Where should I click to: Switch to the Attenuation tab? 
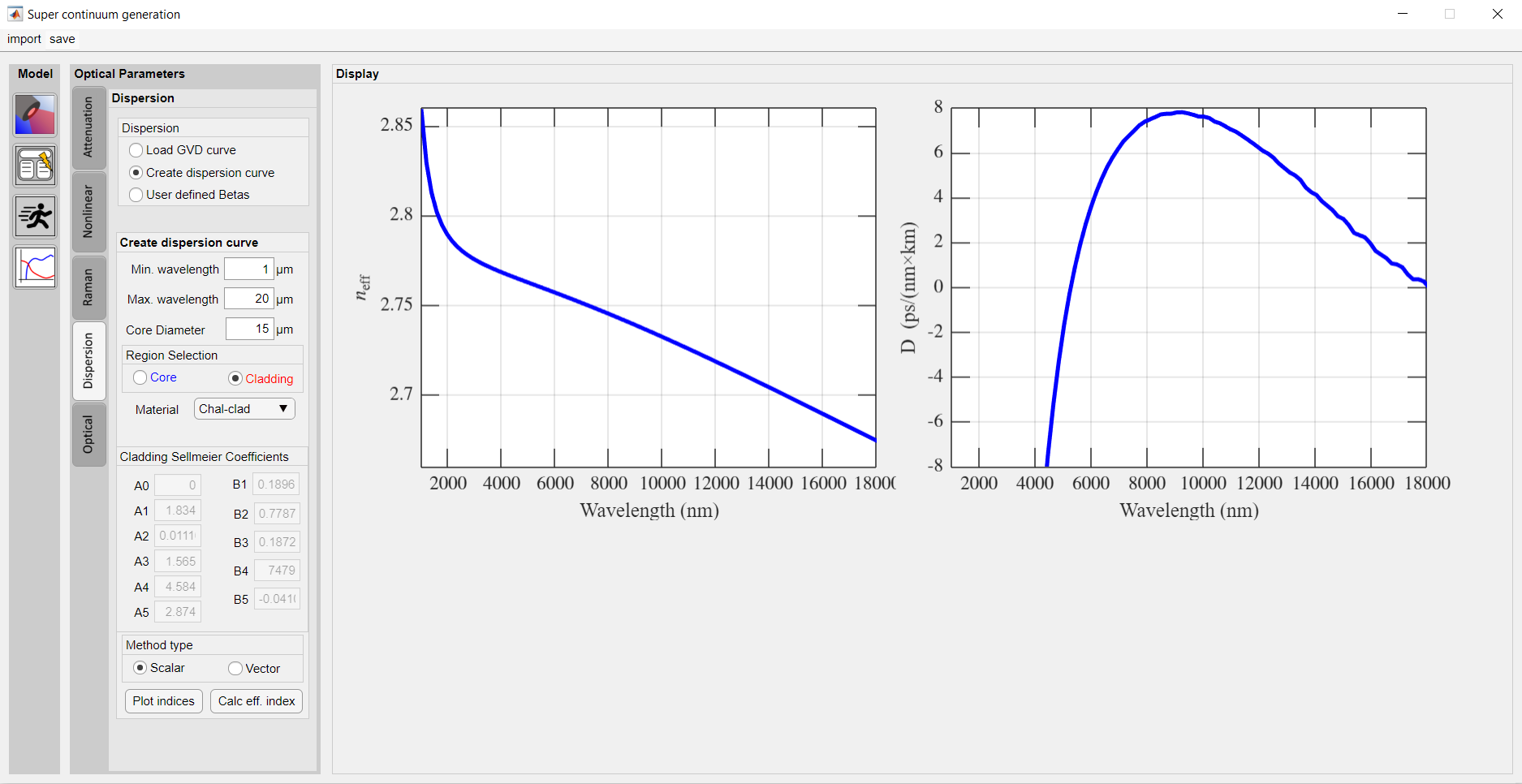[88, 127]
